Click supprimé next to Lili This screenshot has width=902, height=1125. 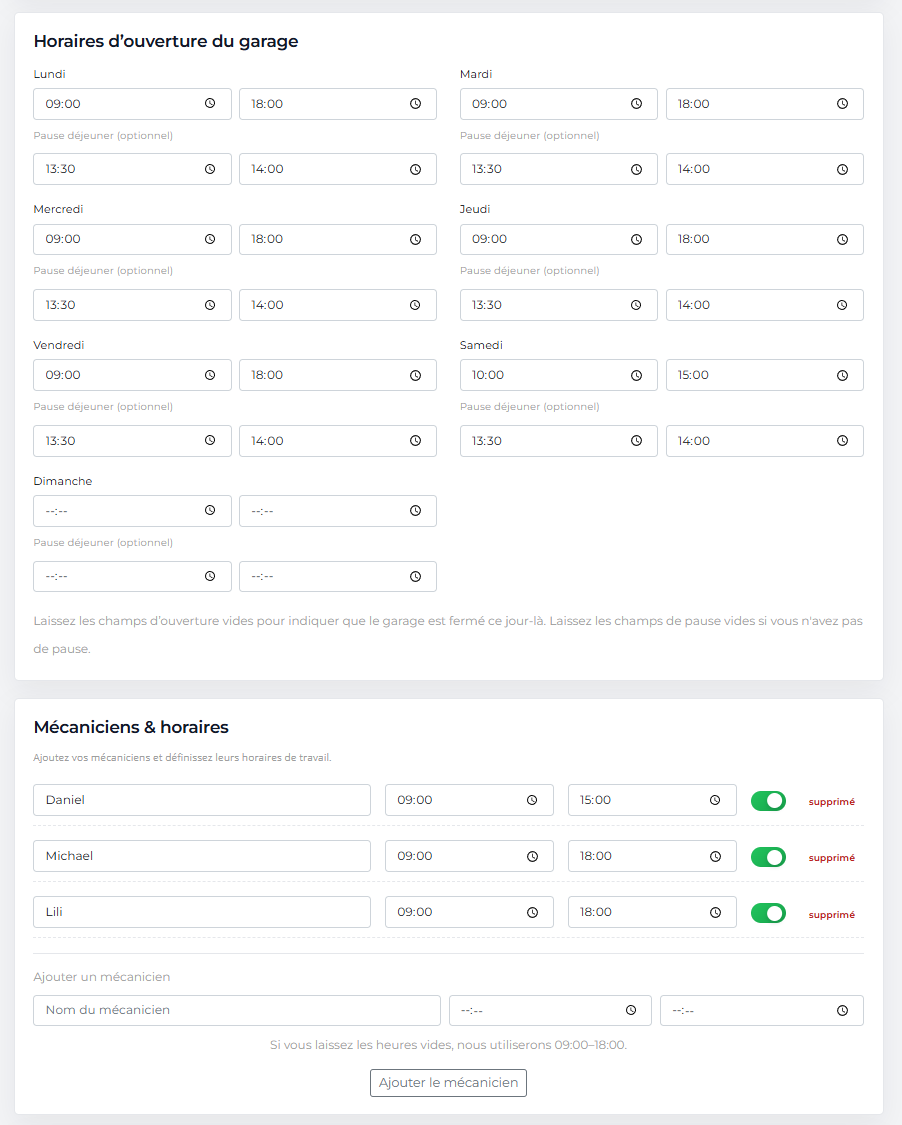click(831, 913)
